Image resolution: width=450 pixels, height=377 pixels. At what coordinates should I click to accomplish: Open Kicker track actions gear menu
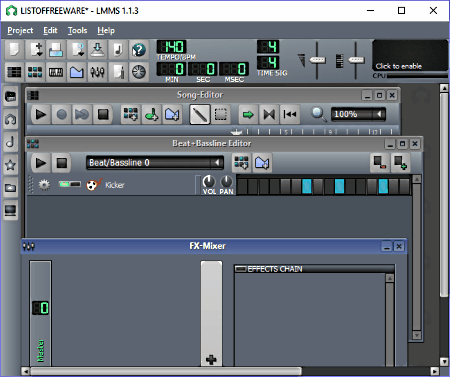coord(44,184)
